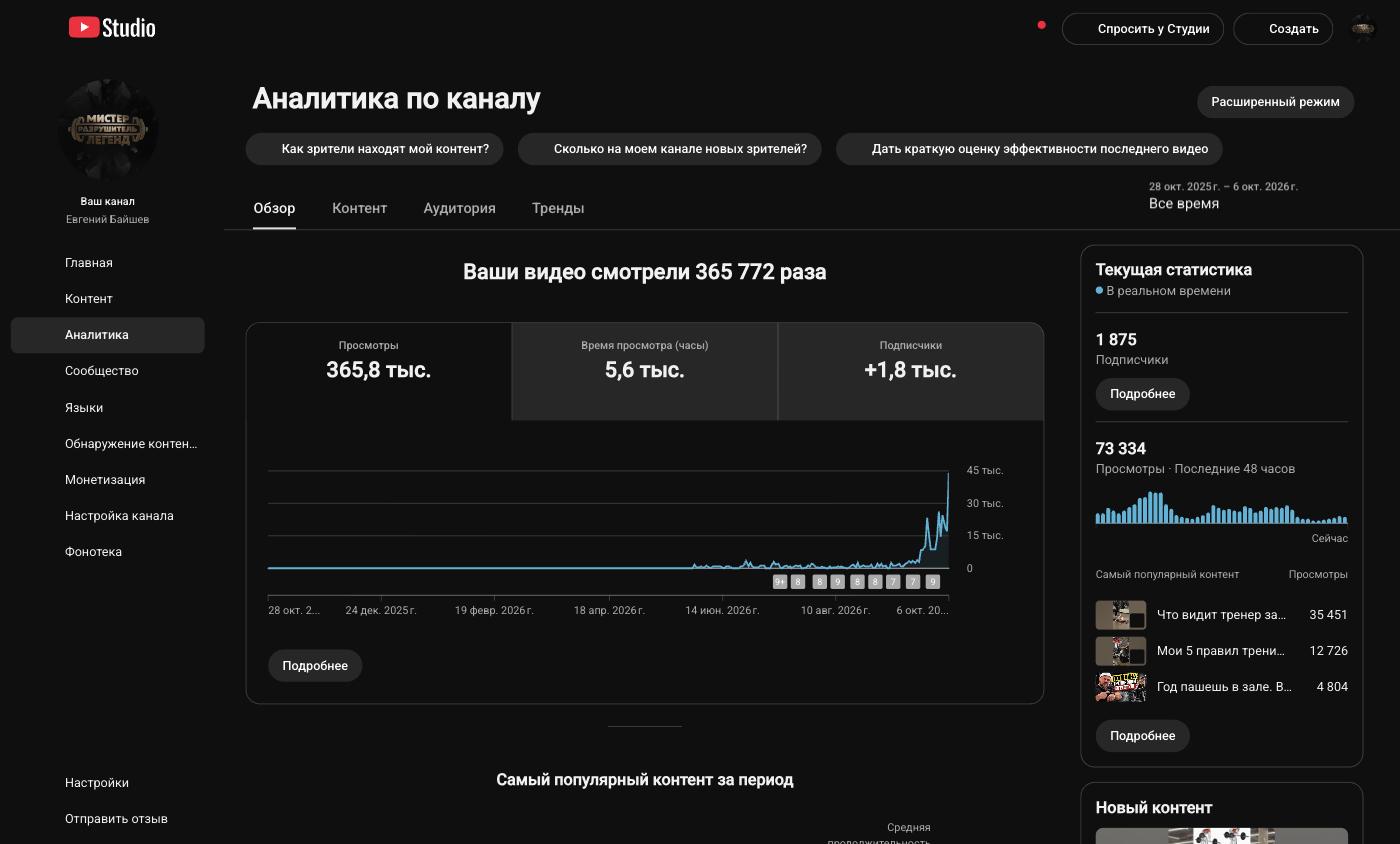Viewport: 1400px width, 844px height.
Task: Click the 9+ video marker on chart
Action: click(x=780, y=582)
